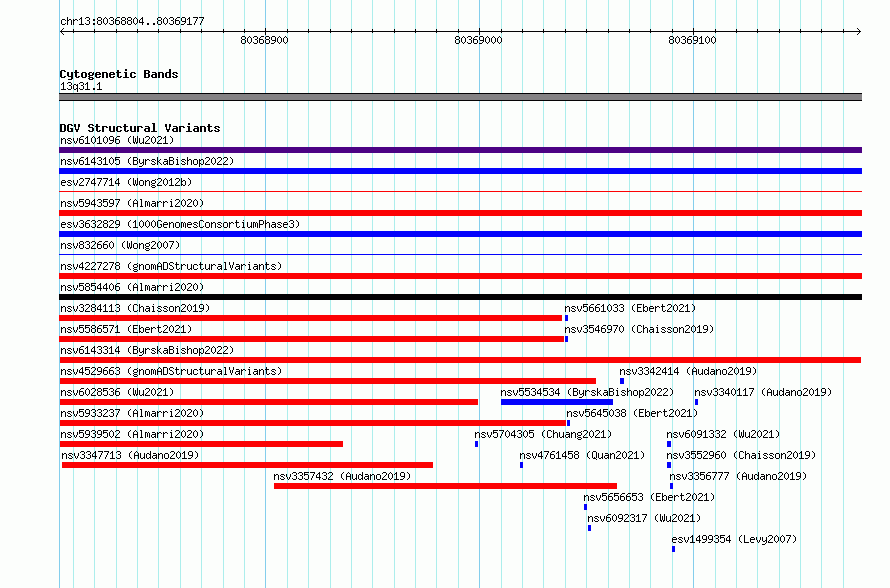Click the gray 13q31.1 cytogenetic band bar
The width and height of the screenshot is (890, 588).
[460, 97]
